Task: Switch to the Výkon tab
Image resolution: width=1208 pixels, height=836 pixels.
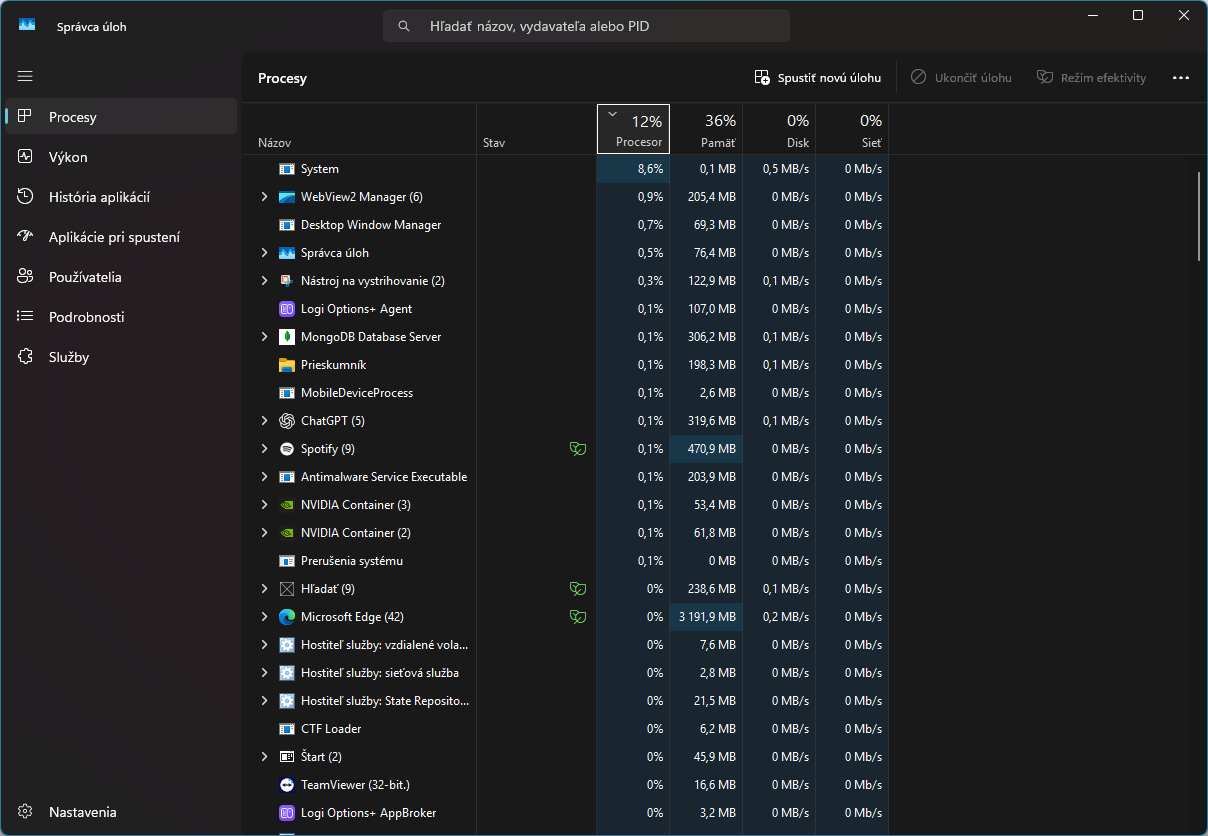Action: pos(121,157)
